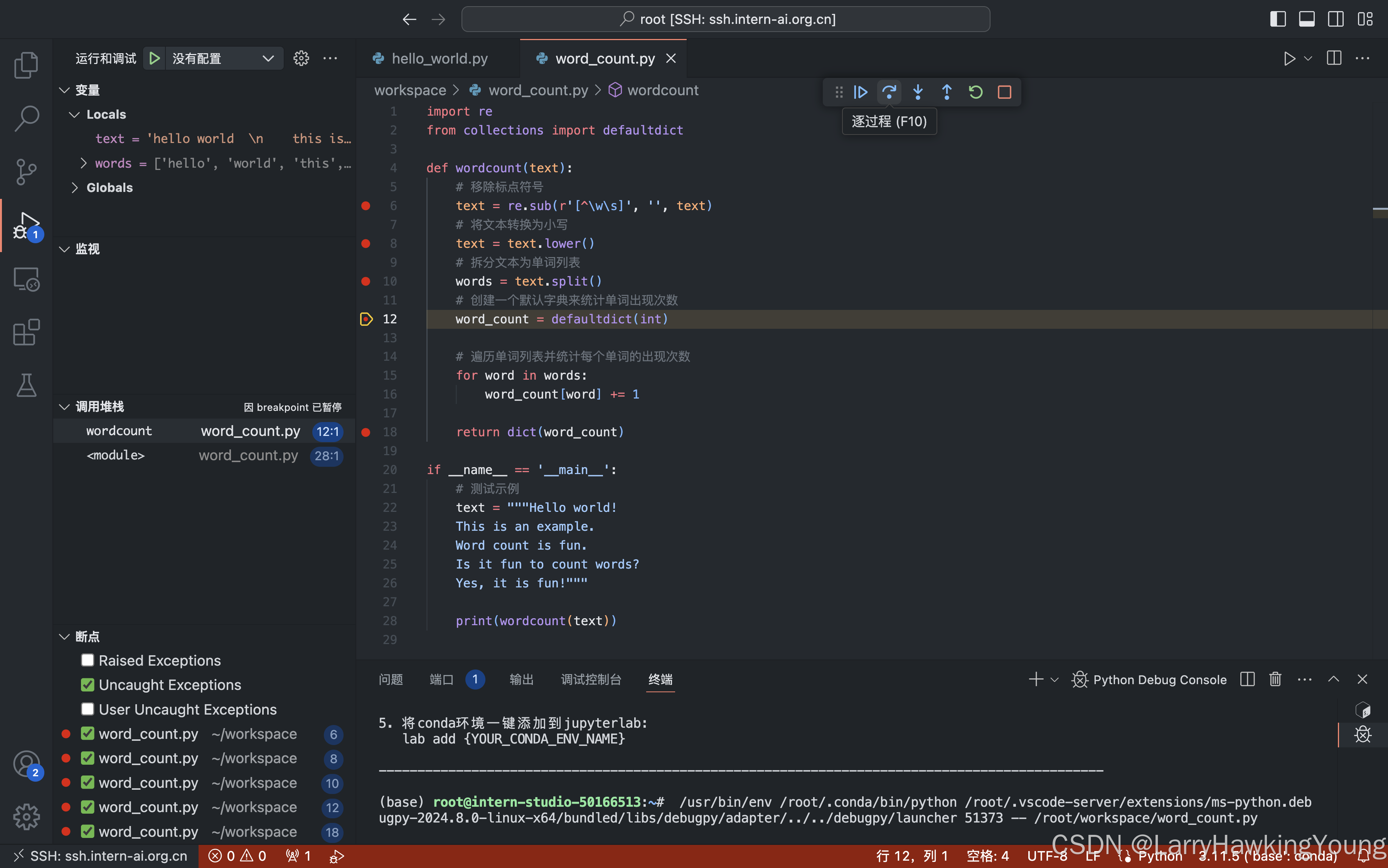Click the Step Over debug button
This screenshot has width=1388, height=868.
click(x=889, y=92)
